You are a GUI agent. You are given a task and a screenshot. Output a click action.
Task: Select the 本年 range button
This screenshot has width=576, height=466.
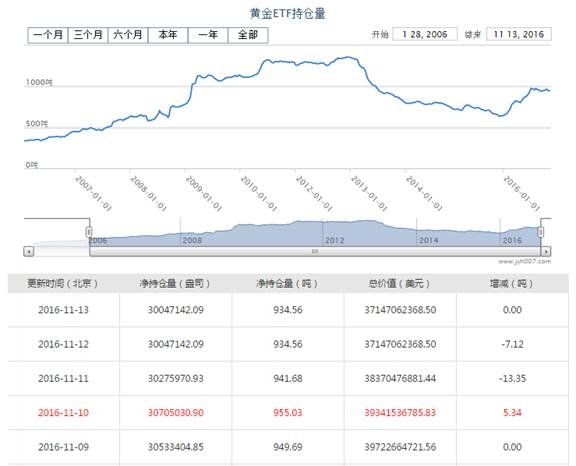click(168, 35)
